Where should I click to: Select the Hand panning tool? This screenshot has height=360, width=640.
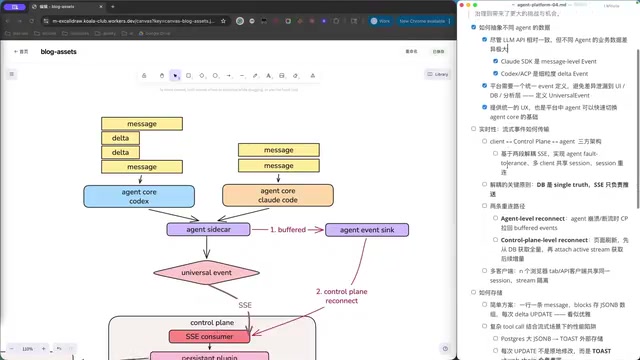coord(162,76)
